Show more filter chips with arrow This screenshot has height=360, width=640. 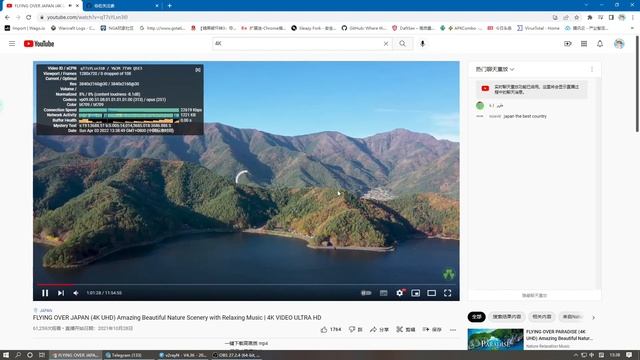593,317
